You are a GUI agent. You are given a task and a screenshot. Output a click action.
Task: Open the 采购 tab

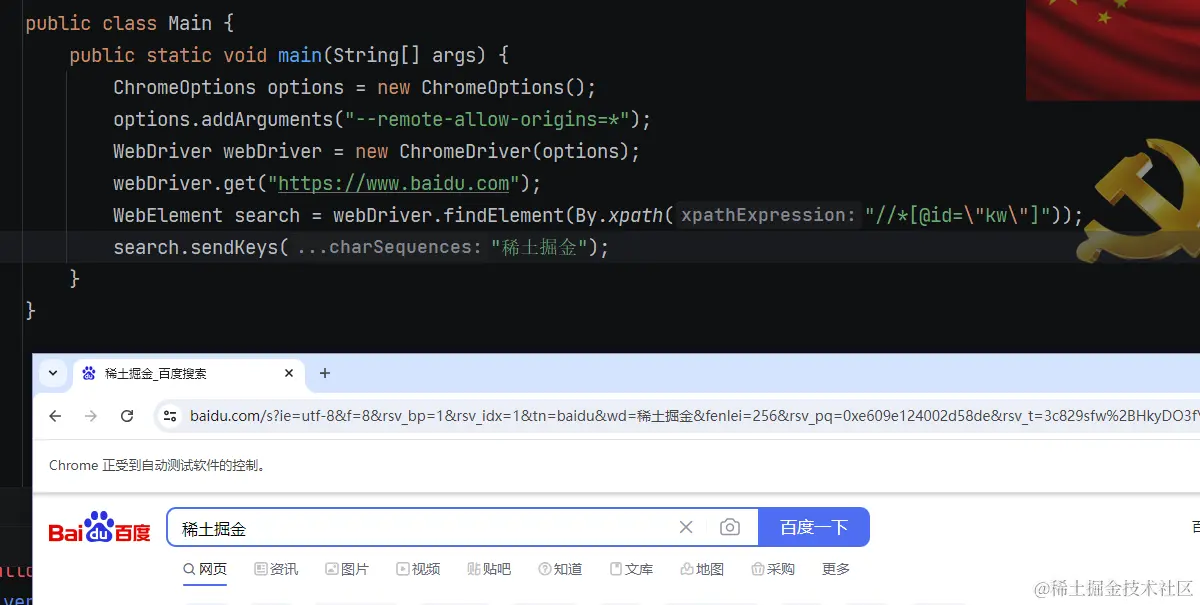click(x=773, y=569)
